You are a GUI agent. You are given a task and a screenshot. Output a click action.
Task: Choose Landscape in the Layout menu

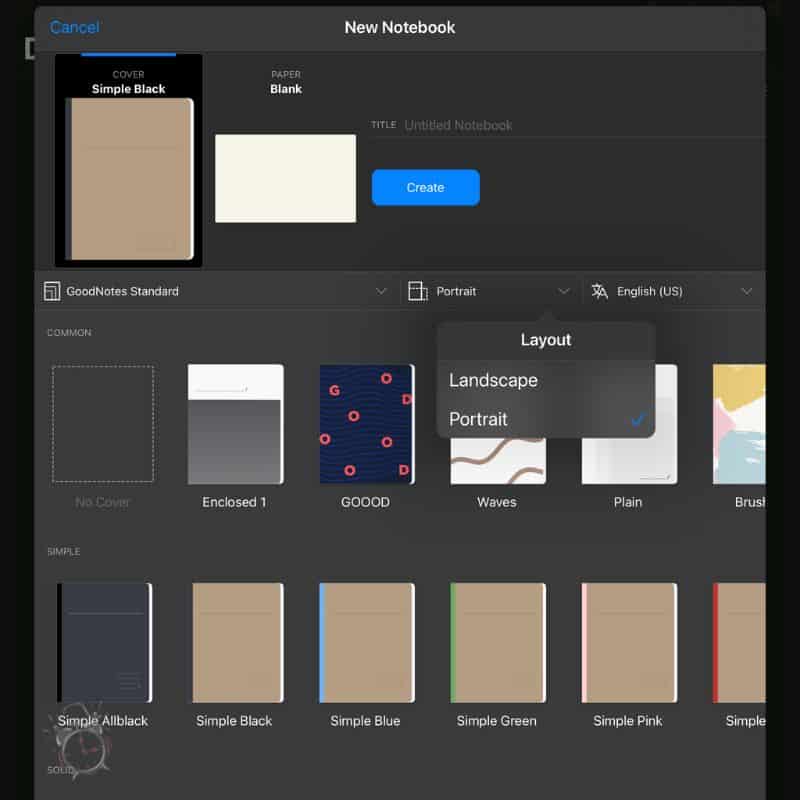546,380
